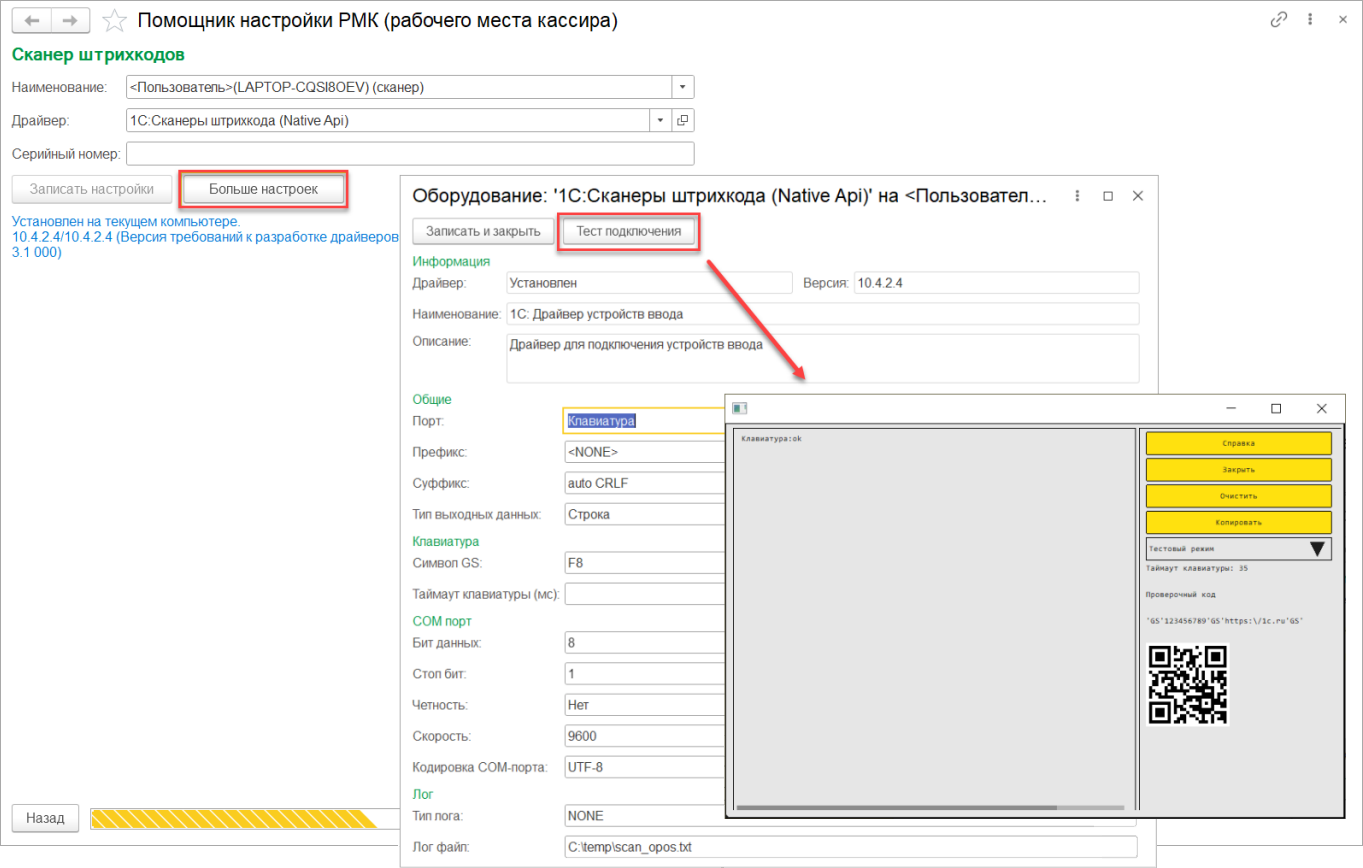Click the Больше настроек button
Screen dimensions: 1363x868
(x=263, y=188)
